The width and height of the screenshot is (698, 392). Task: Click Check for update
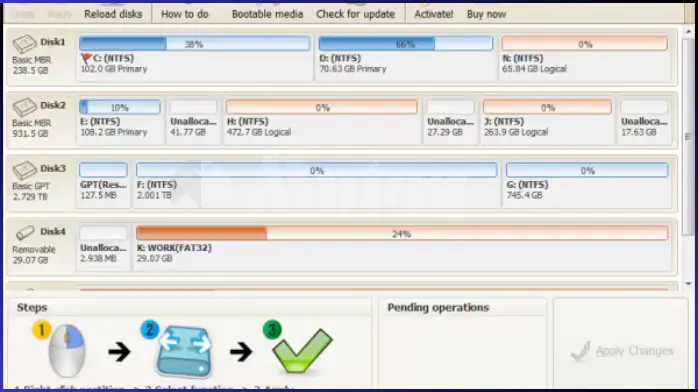tap(355, 14)
